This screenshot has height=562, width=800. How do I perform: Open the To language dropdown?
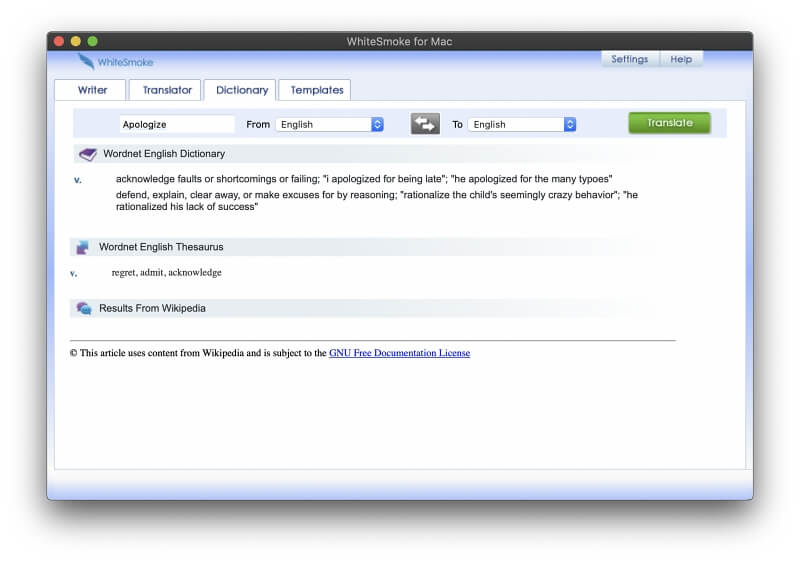[522, 124]
